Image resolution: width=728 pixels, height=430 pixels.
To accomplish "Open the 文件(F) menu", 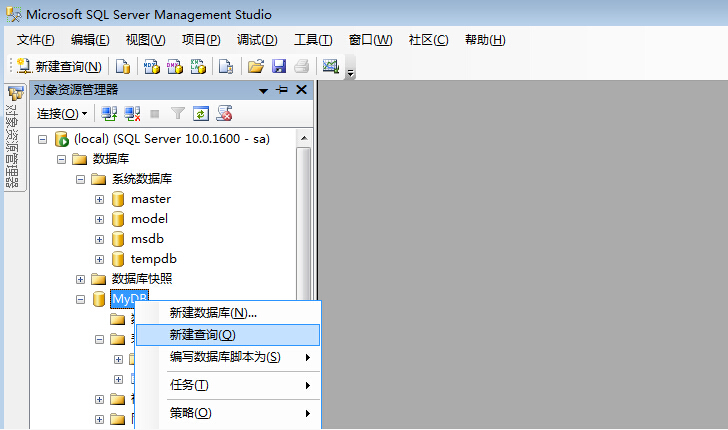I will 36,40.
